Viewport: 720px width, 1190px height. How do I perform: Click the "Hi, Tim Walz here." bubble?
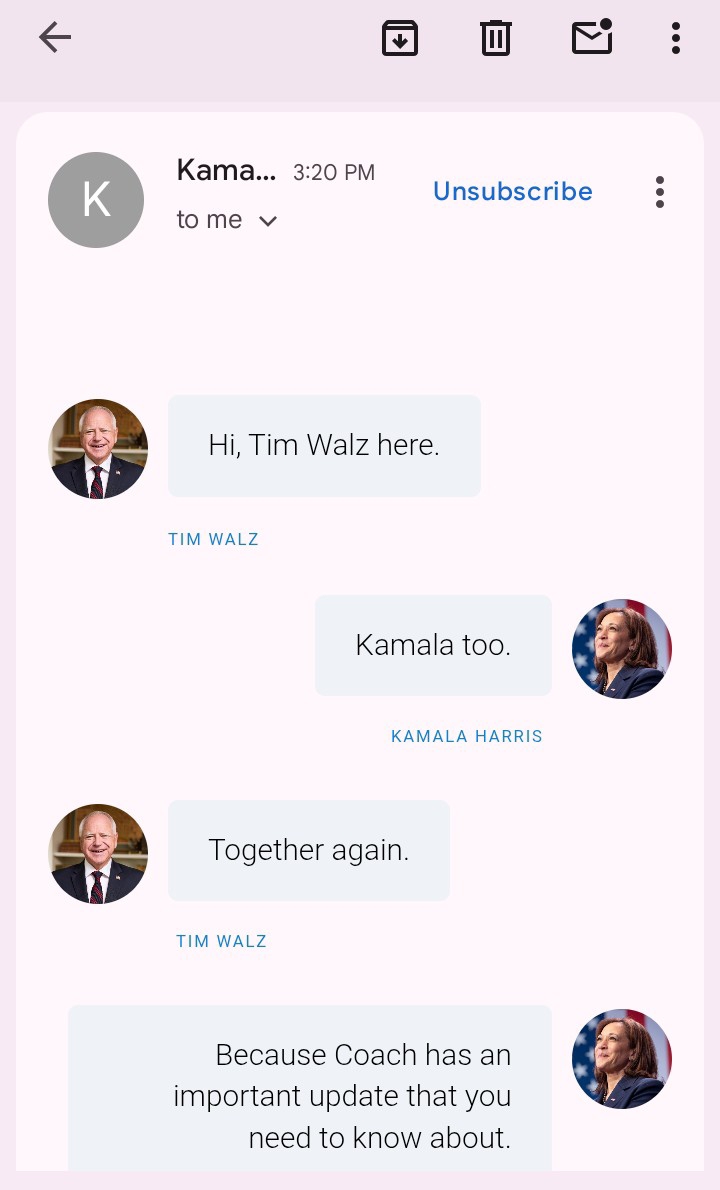pyautogui.click(x=324, y=445)
